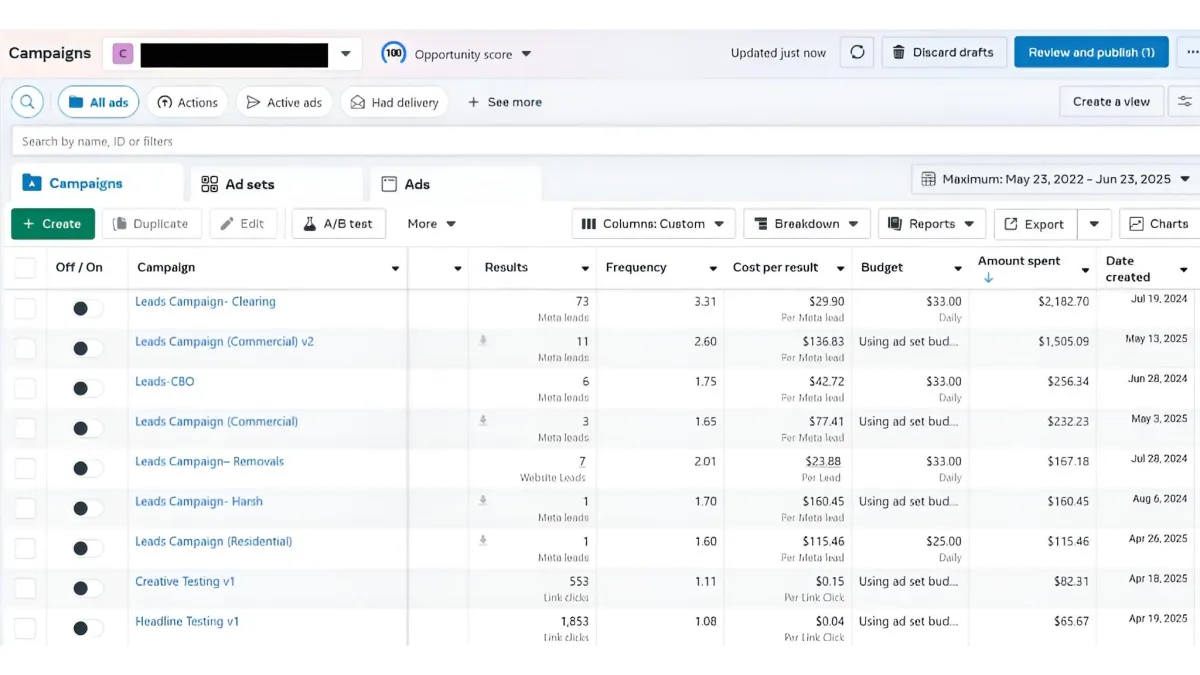Click the A/B test flask button
This screenshot has width=1200, height=675.
(x=338, y=224)
